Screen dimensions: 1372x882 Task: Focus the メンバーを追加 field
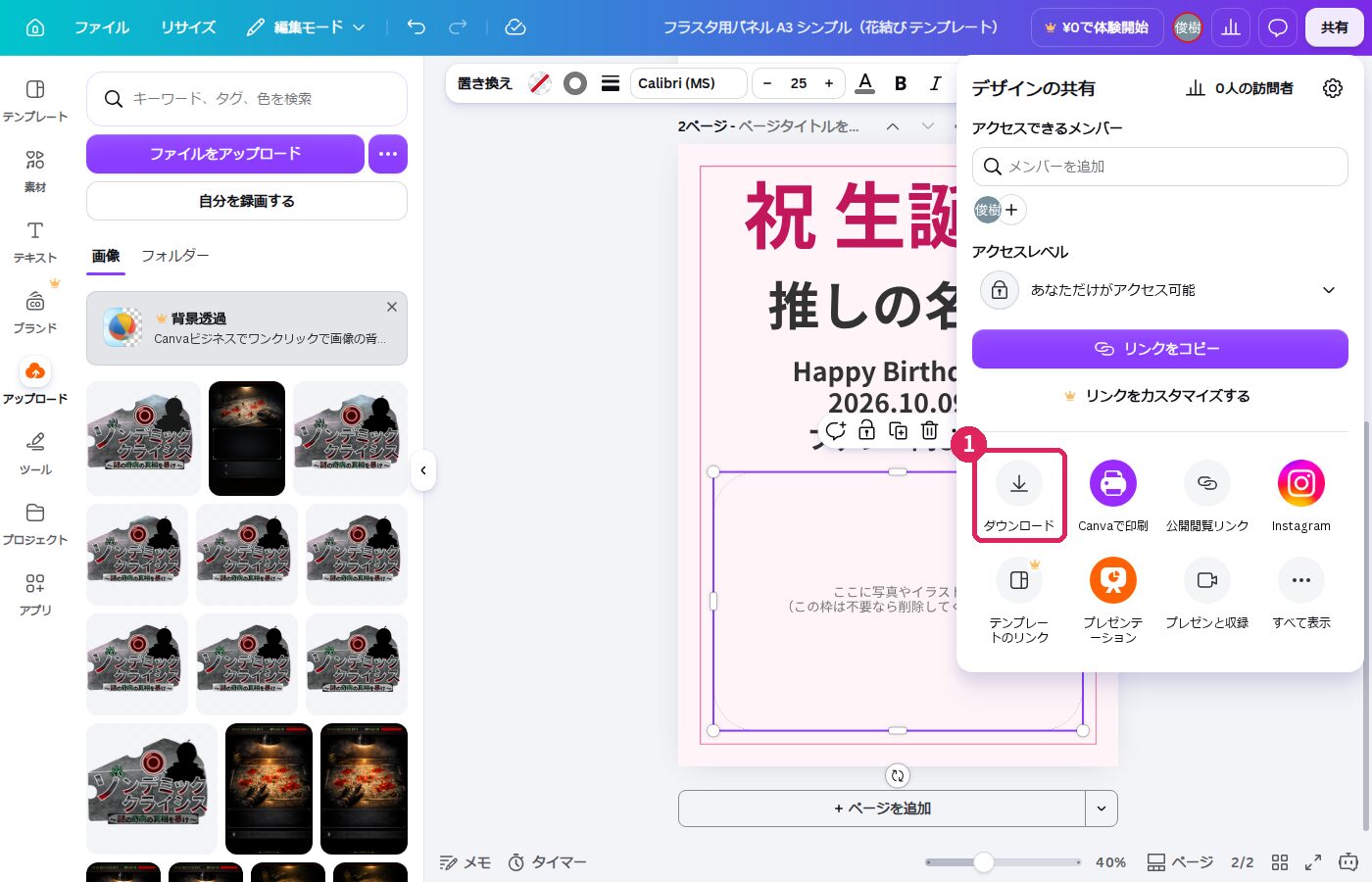click(x=1160, y=167)
